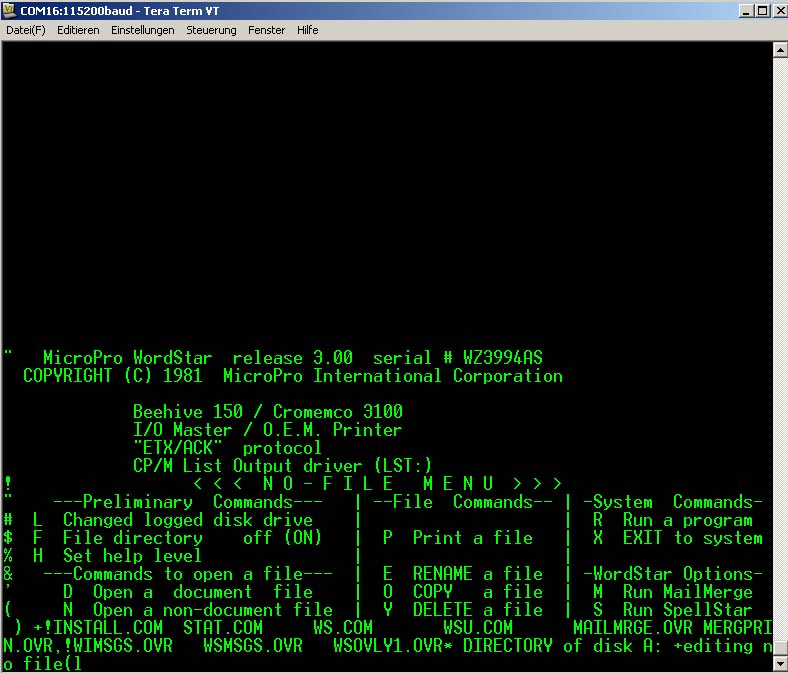The height and width of the screenshot is (673, 788).
Task: Minimize the Tera Term window
Action: 746,10
